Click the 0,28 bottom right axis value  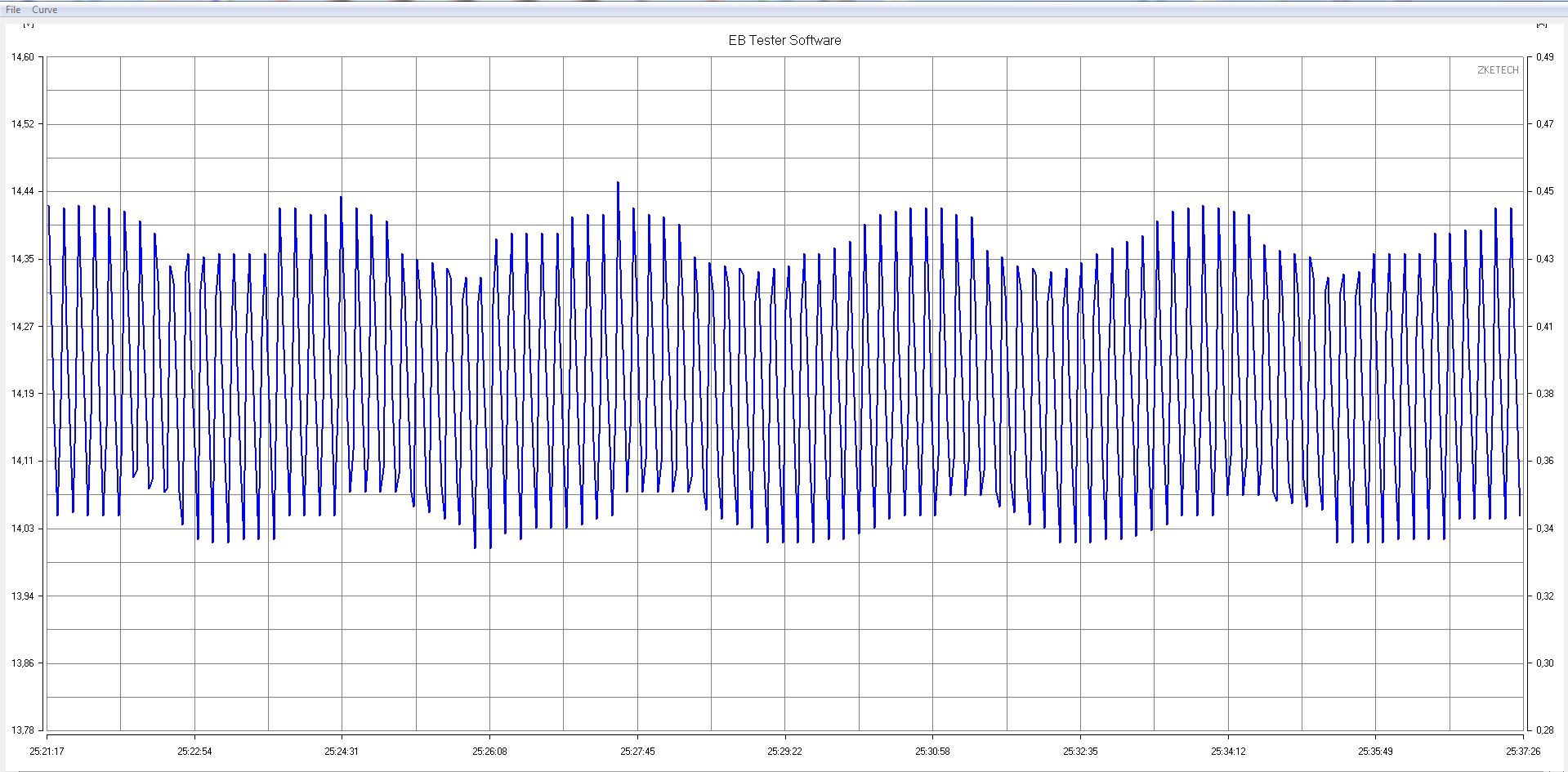pyautogui.click(x=1544, y=730)
